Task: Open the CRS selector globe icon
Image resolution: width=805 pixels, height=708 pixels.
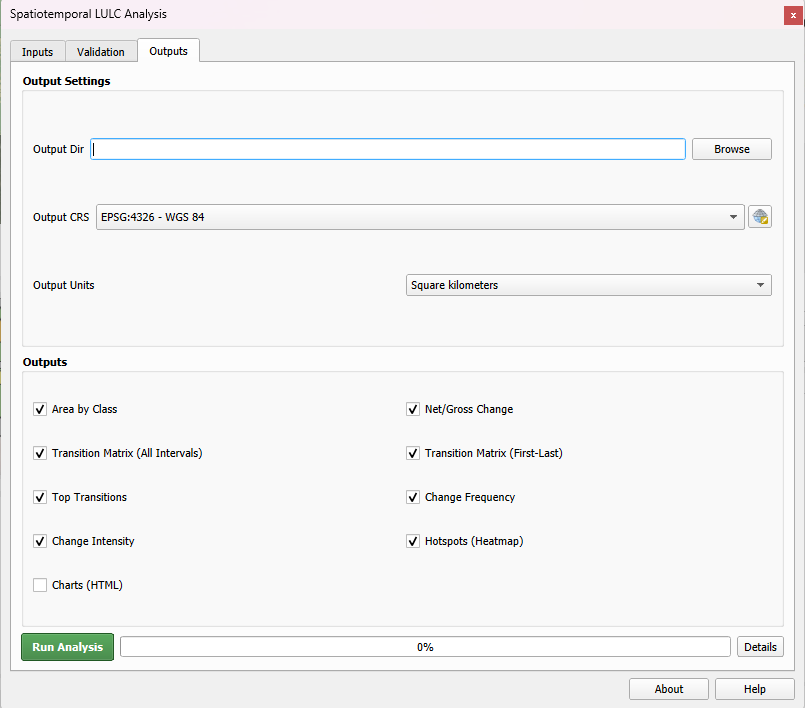Action: pyautogui.click(x=760, y=216)
